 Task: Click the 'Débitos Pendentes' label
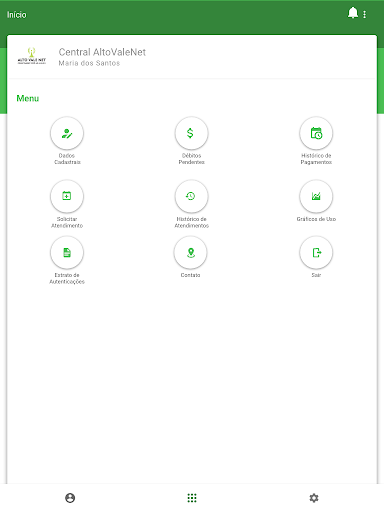click(192, 159)
